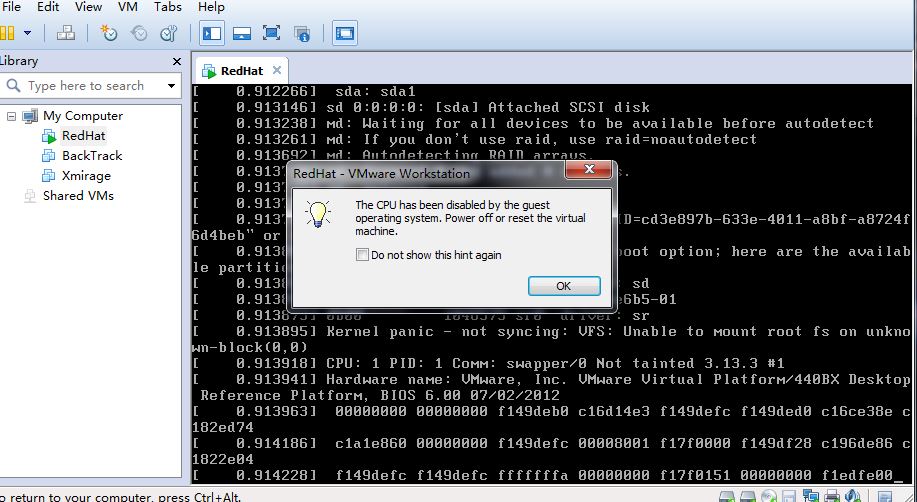The width and height of the screenshot is (917, 502).
Task: Click second hard disk status icon
Action: [x=747, y=497]
